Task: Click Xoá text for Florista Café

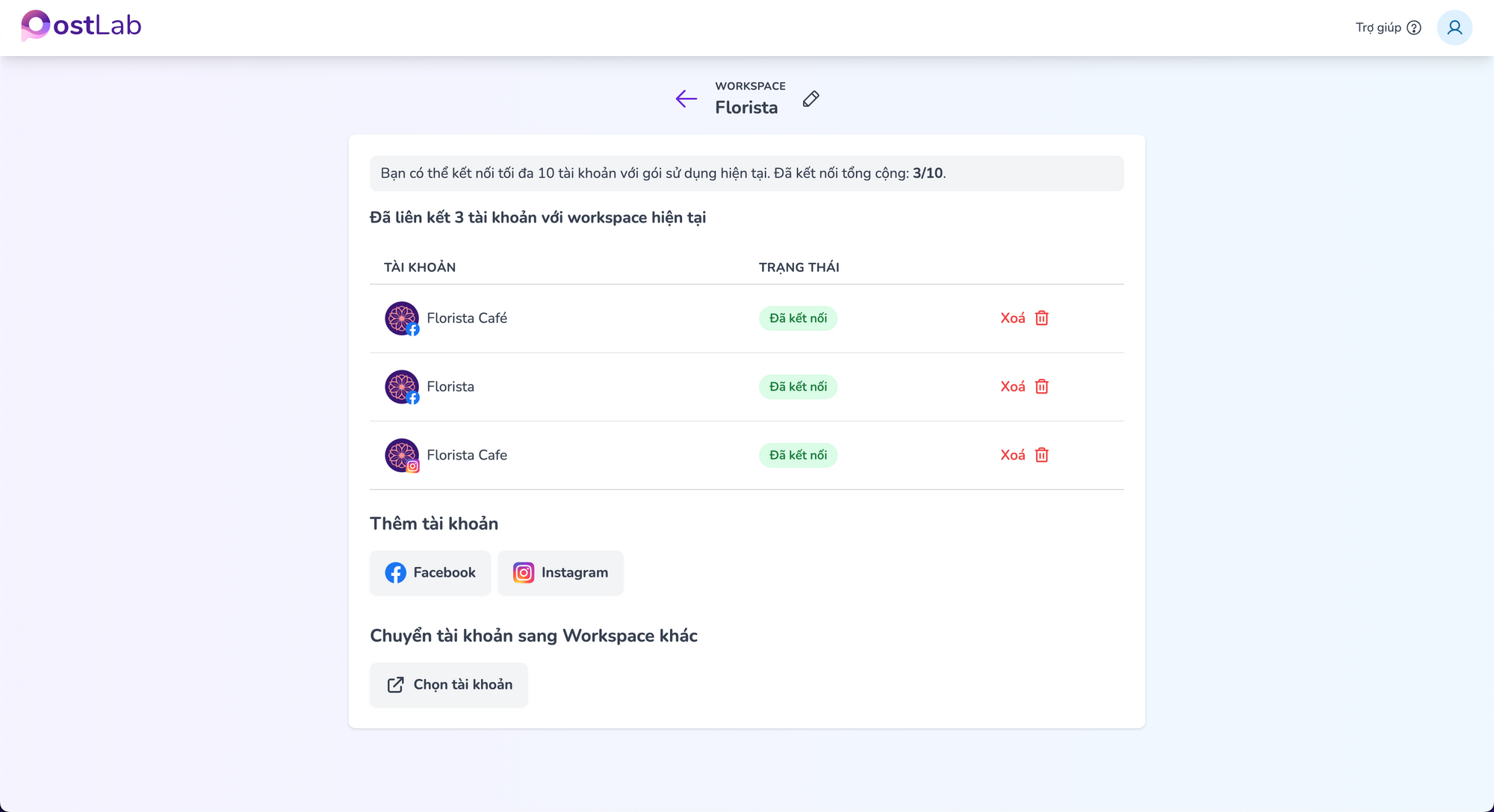Action: (1013, 318)
